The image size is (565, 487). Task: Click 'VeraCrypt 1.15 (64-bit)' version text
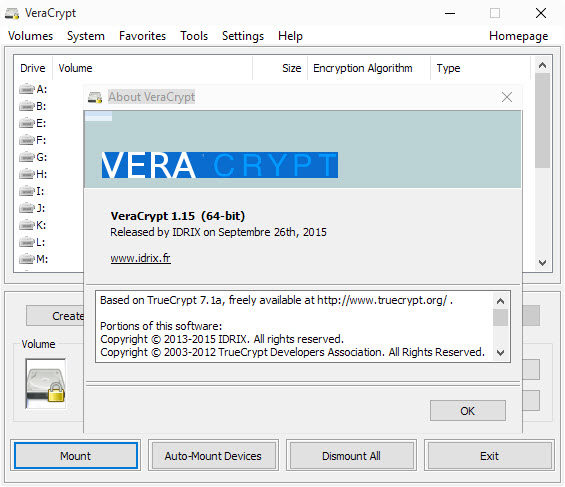tap(178, 216)
